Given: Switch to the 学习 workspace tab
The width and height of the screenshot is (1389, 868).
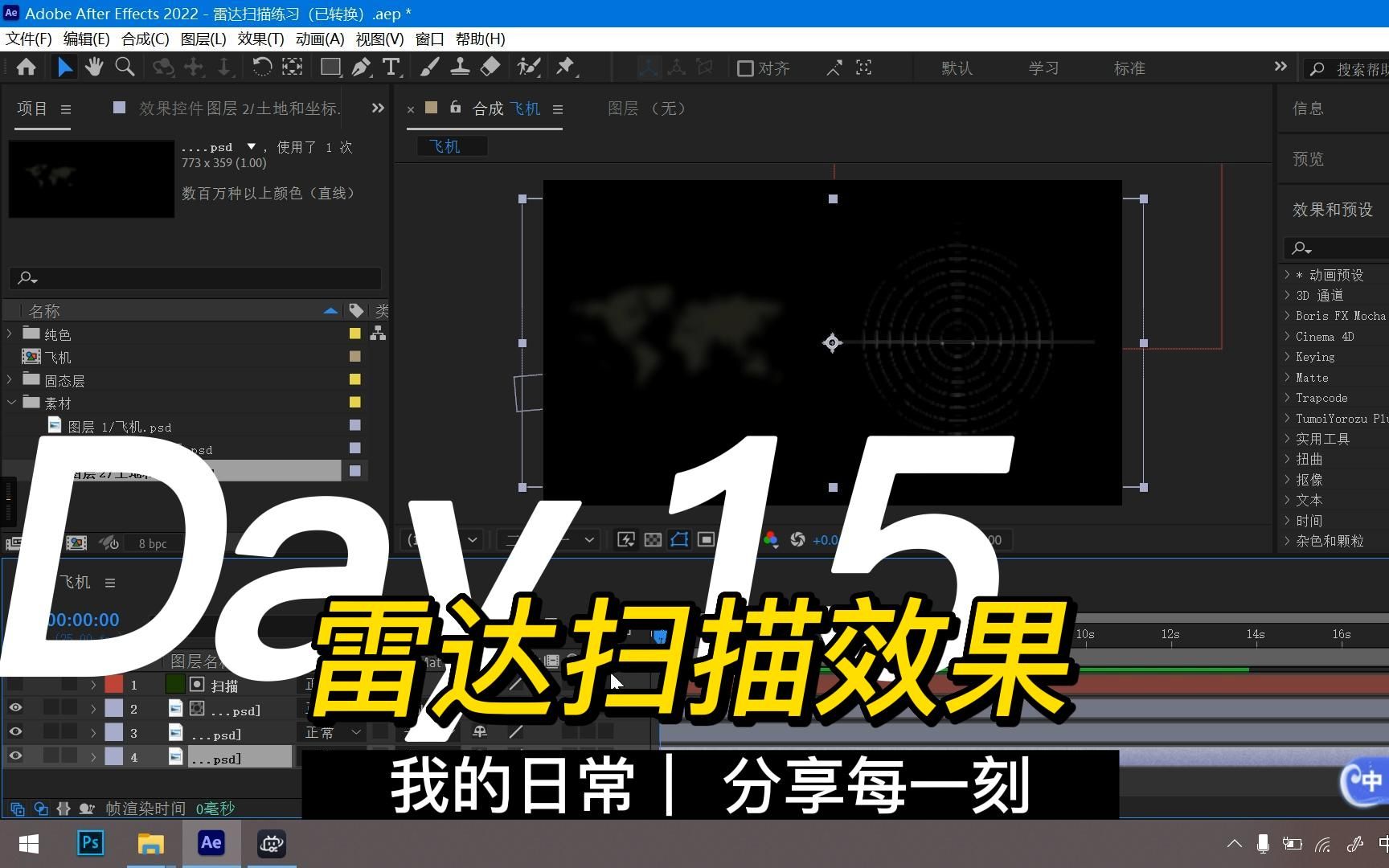Looking at the screenshot, I should point(1043,68).
